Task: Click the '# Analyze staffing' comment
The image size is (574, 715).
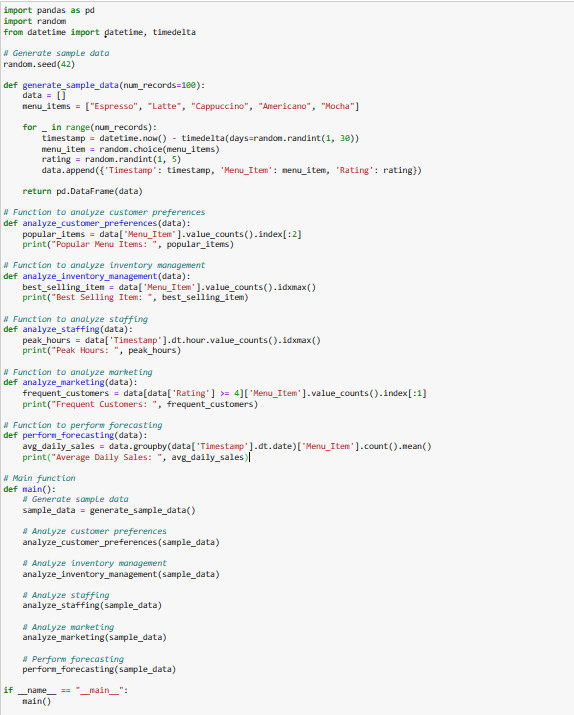Action: (x=66, y=595)
